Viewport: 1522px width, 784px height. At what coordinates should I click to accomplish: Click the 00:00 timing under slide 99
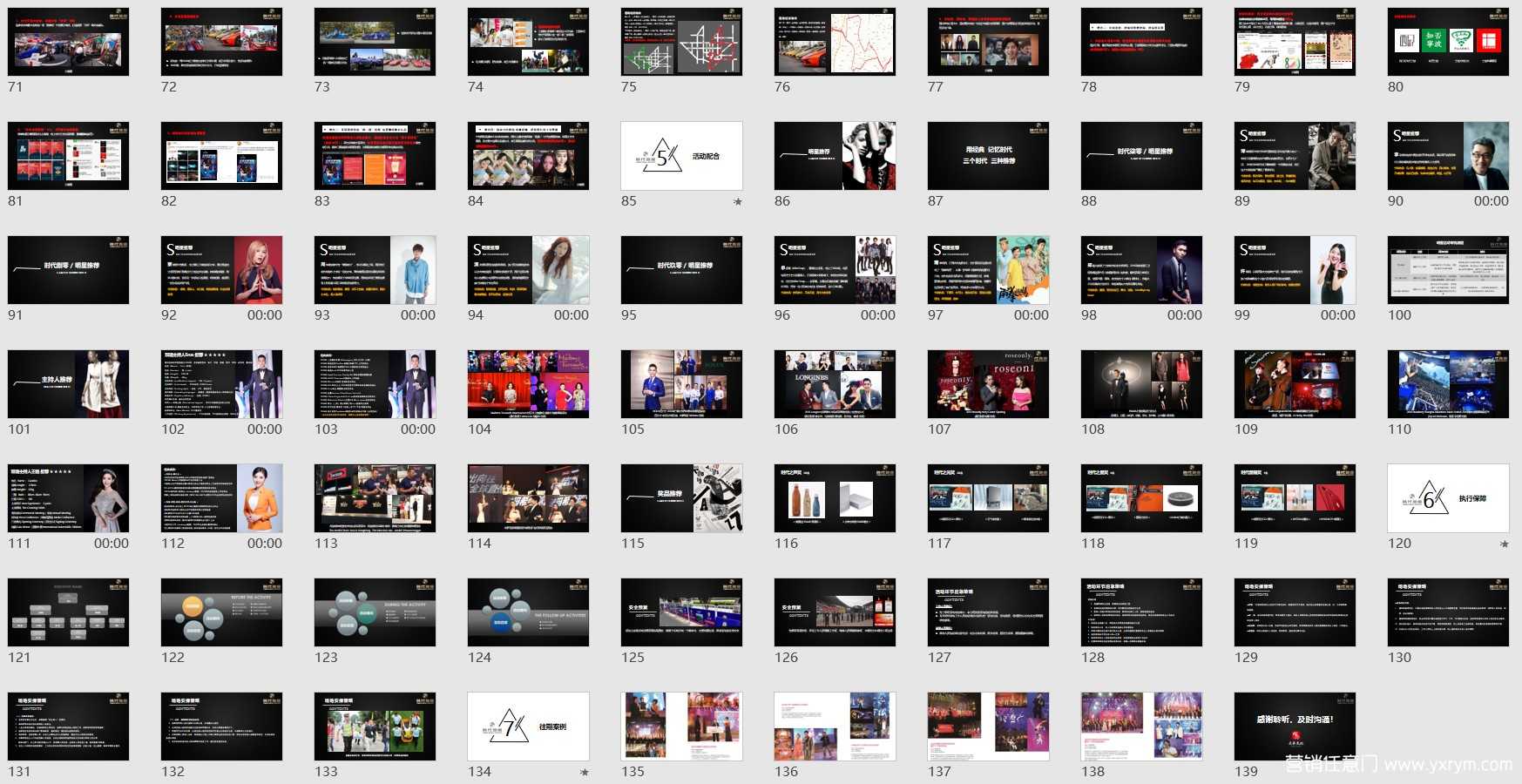1337,315
